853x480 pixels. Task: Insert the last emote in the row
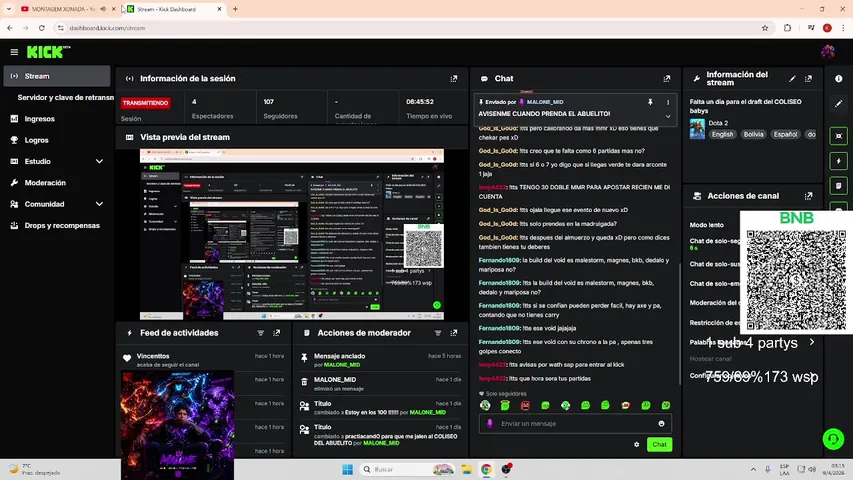(666, 405)
